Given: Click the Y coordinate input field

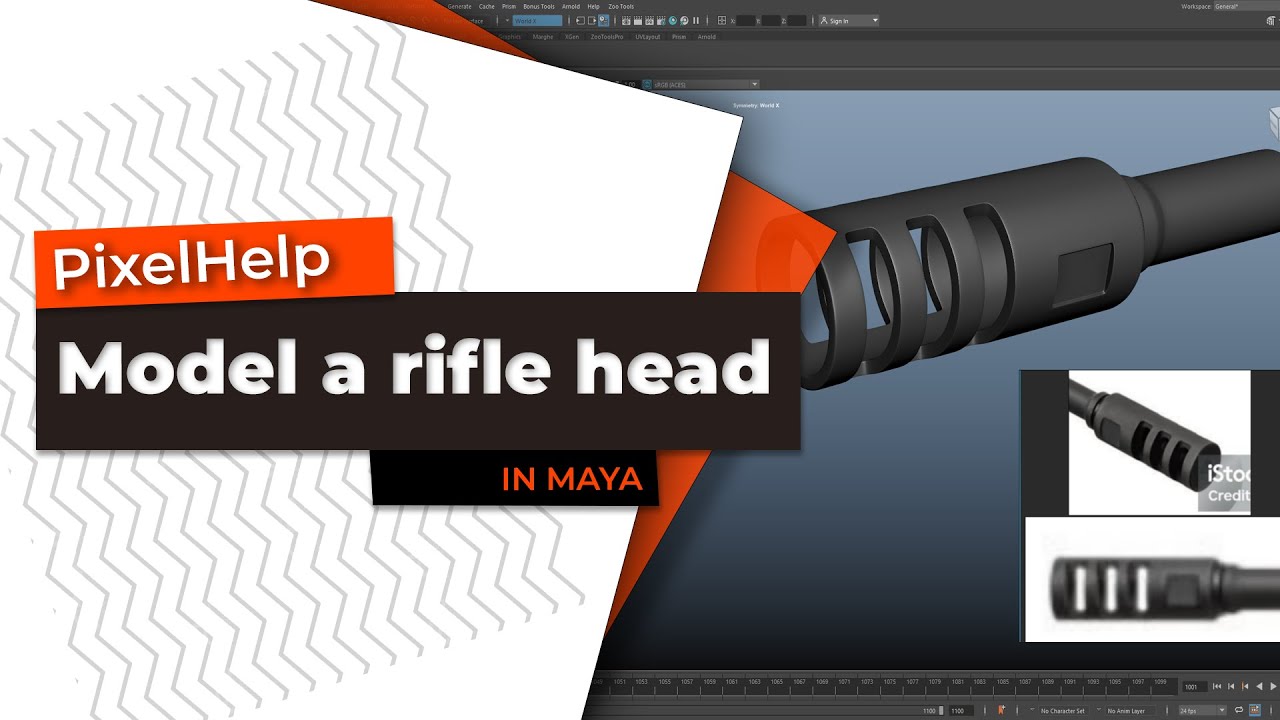Looking at the screenshot, I should (x=770, y=21).
